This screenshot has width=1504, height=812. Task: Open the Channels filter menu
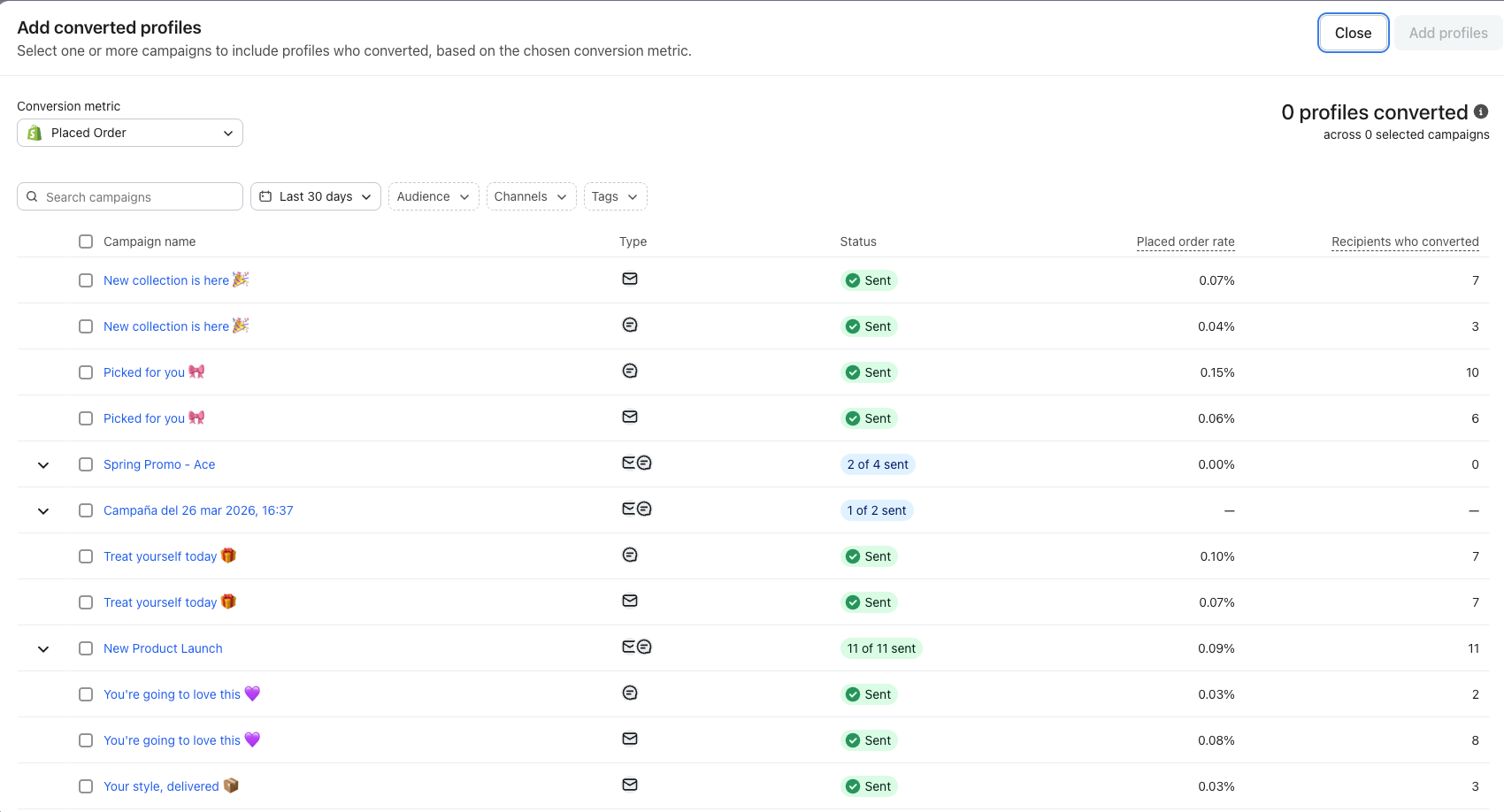click(530, 196)
